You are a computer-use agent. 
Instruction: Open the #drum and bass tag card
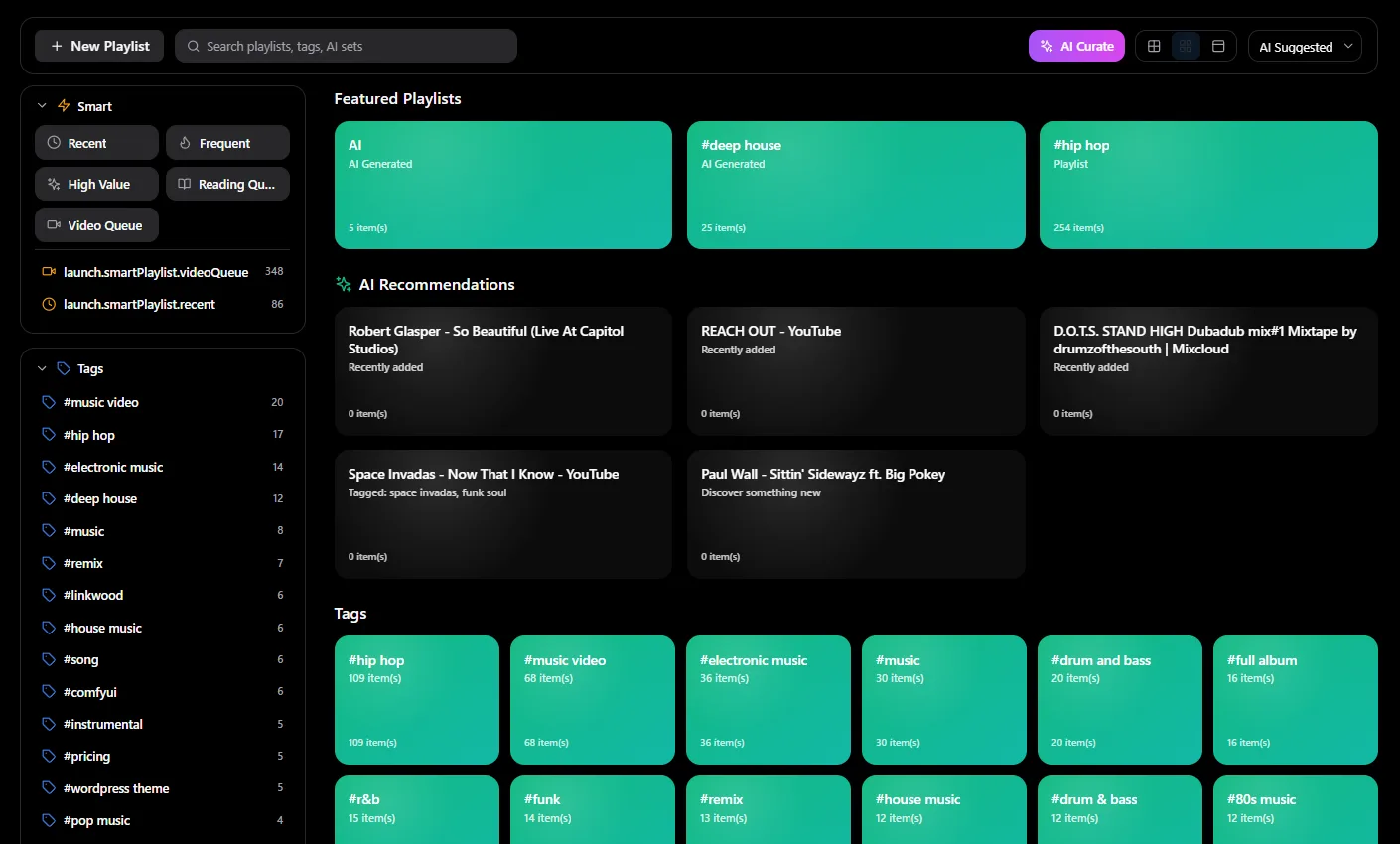click(1120, 700)
